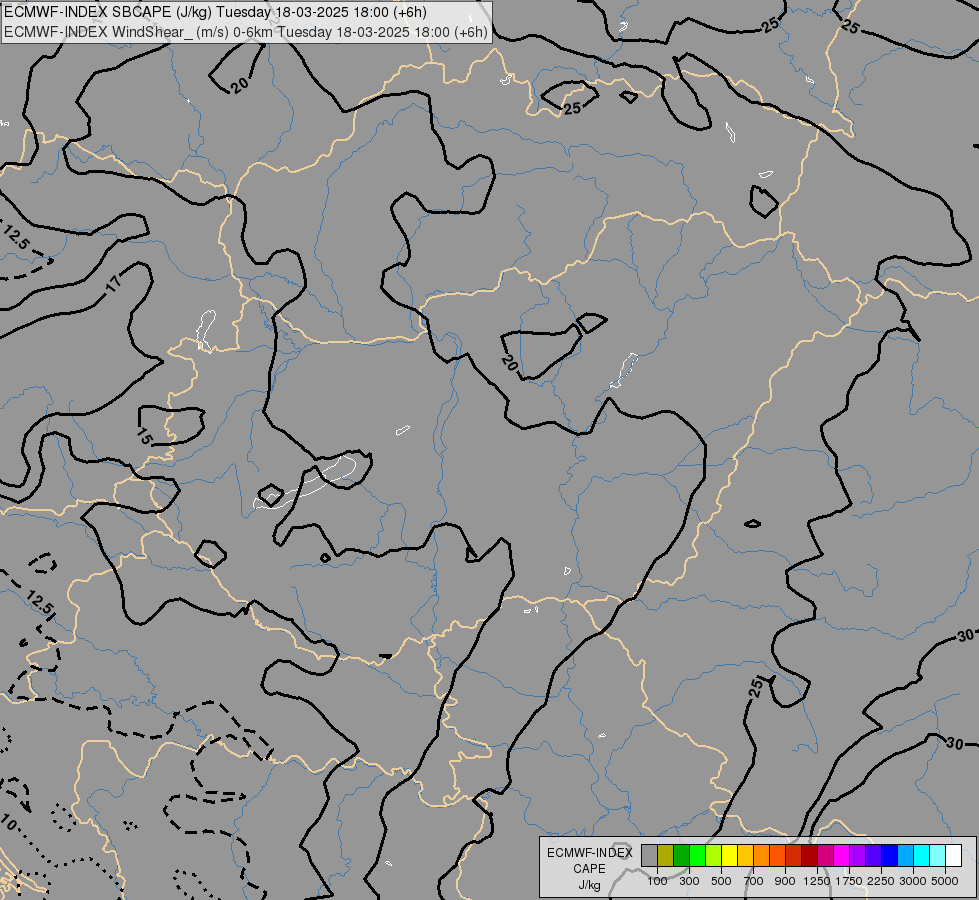This screenshot has height=900, width=979.
Task: Click the 15 wind shear contour label
Action: [143, 436]
